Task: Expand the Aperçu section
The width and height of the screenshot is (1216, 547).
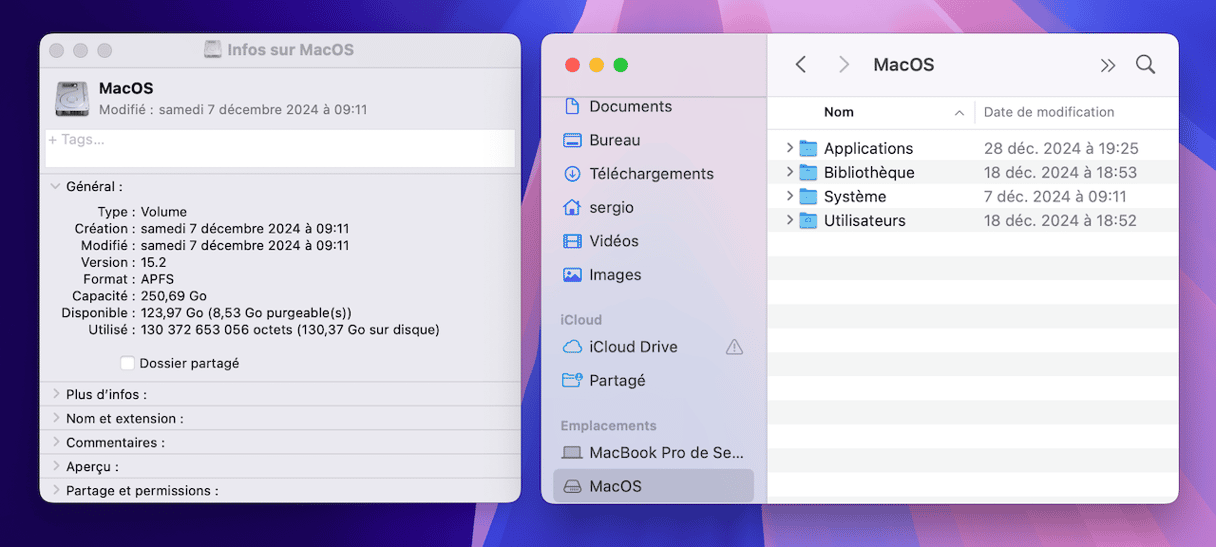Action: (56, 466)
